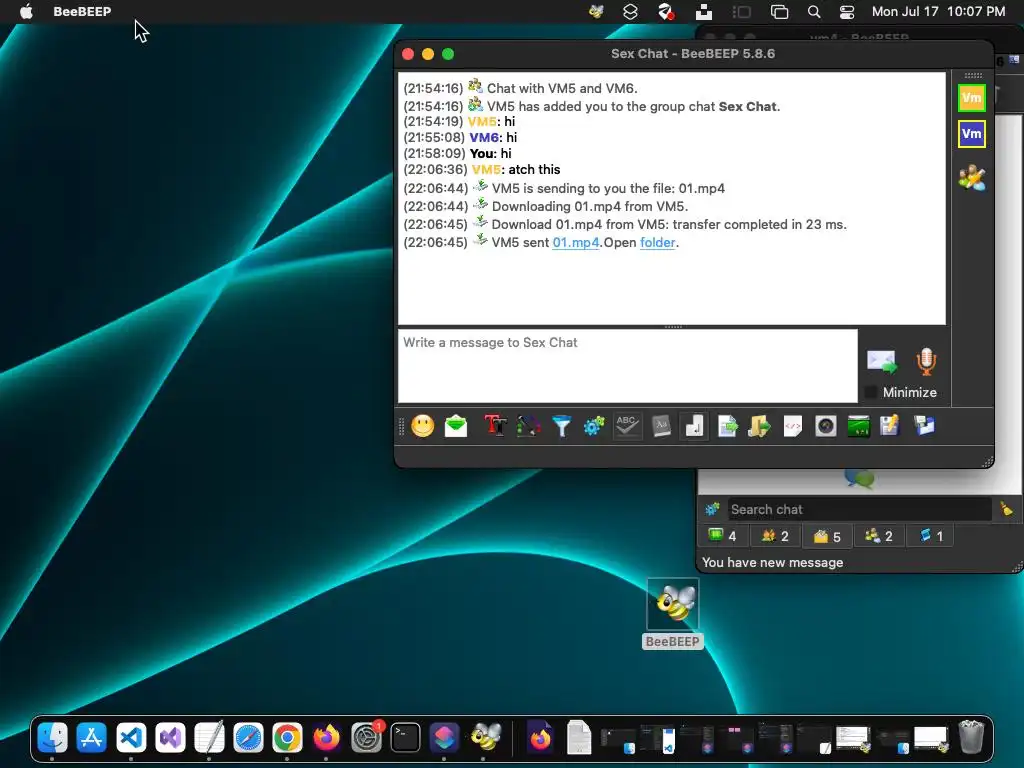
Task: Switch to the file sharing tab showing 1
Action: (x=931, y=536)
